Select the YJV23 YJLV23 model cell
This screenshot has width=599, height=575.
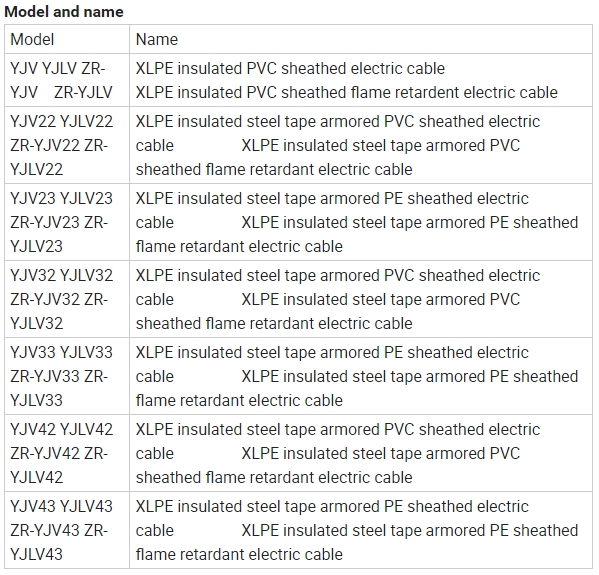(x=67, y=222)
